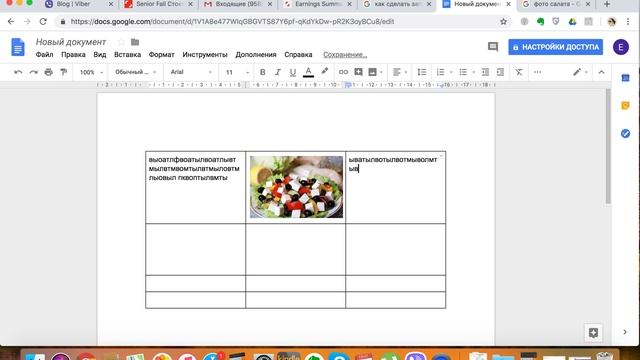Toggle bold formatting
This screenshot has height=360, width=640.
pos(262,72)
